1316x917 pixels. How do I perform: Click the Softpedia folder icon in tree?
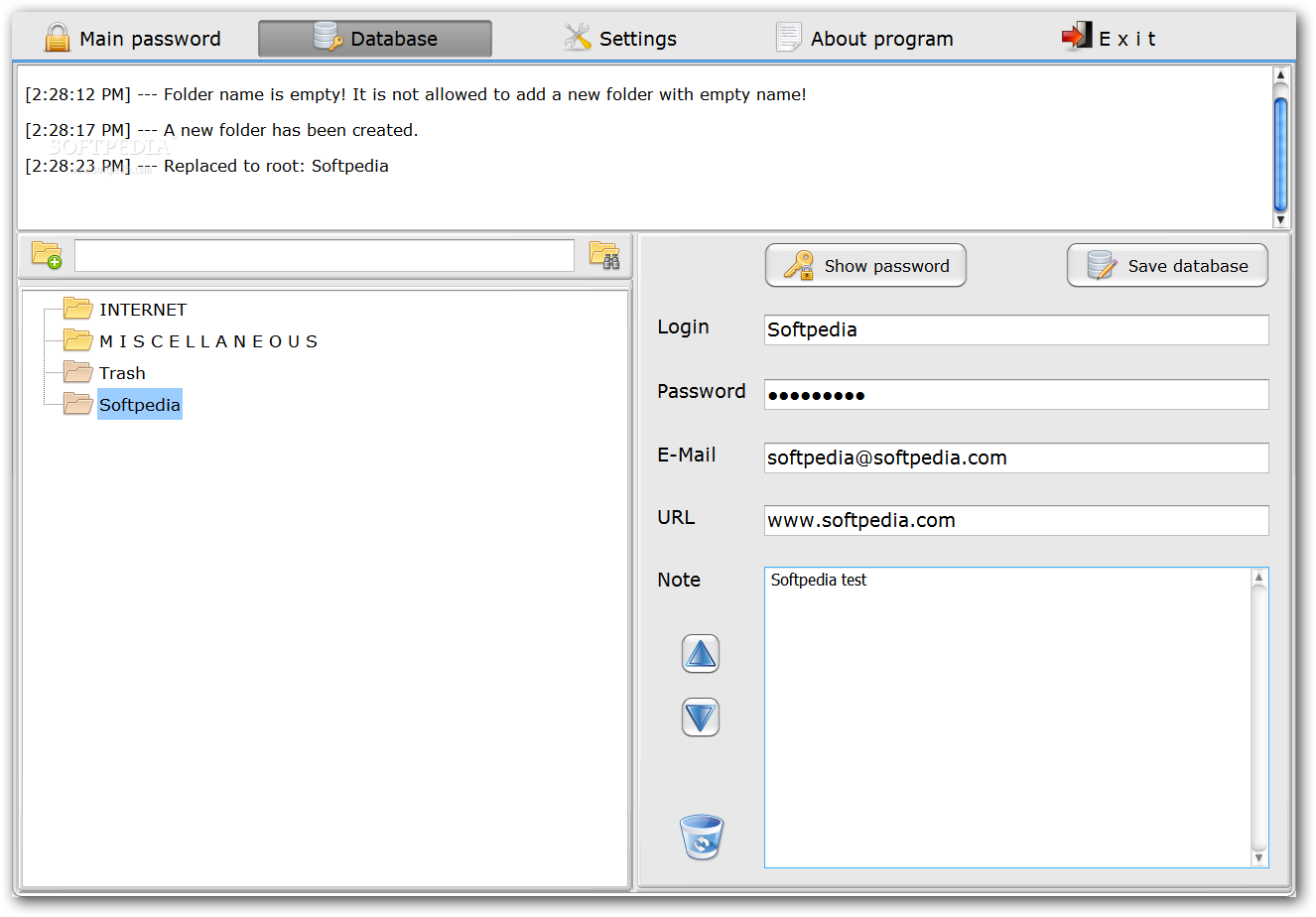click(x=78, y=404)
